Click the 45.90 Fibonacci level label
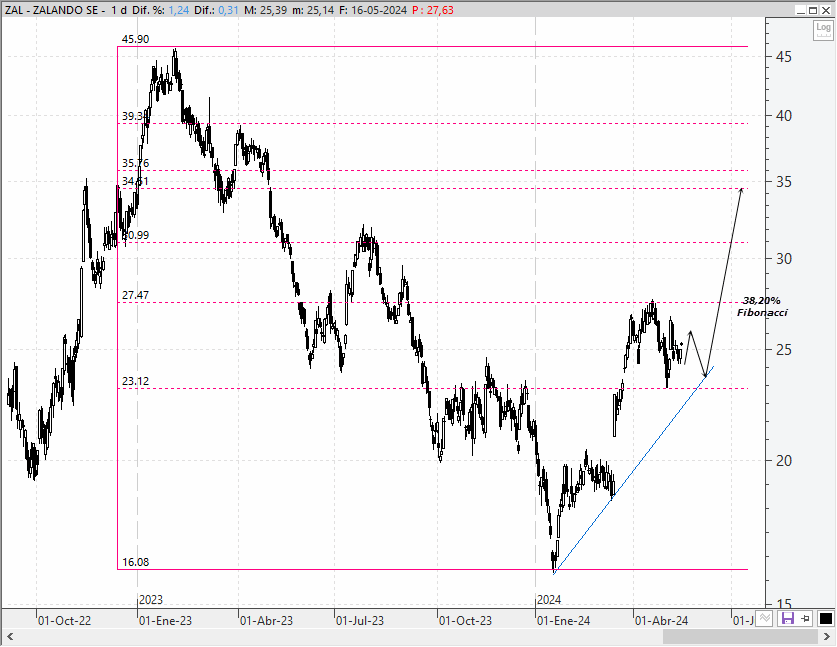The height and width of the screenshot is (647, 837). [x=136, y=39]
